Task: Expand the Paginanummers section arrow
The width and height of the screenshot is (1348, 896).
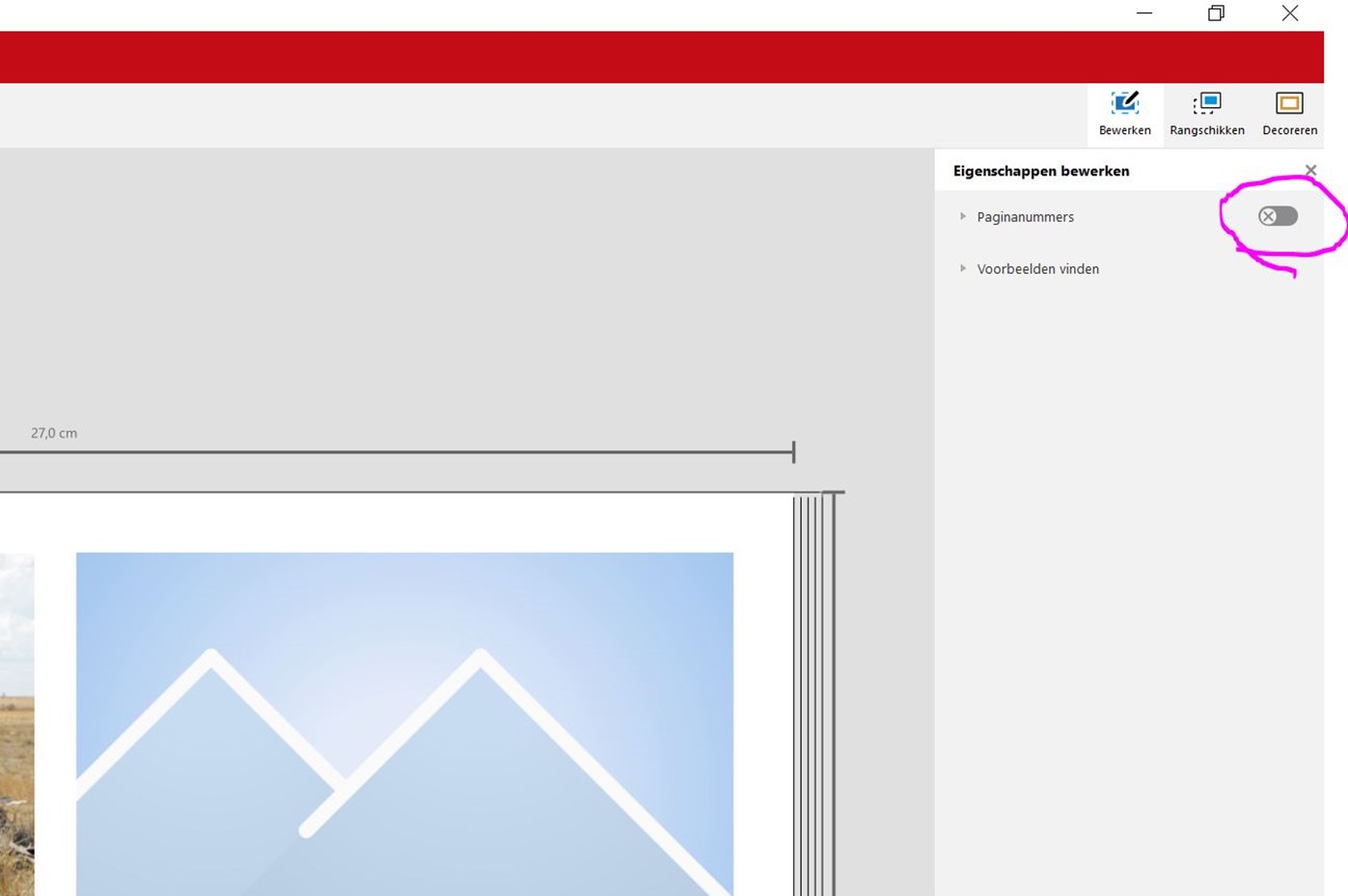Action: point(963,217)
